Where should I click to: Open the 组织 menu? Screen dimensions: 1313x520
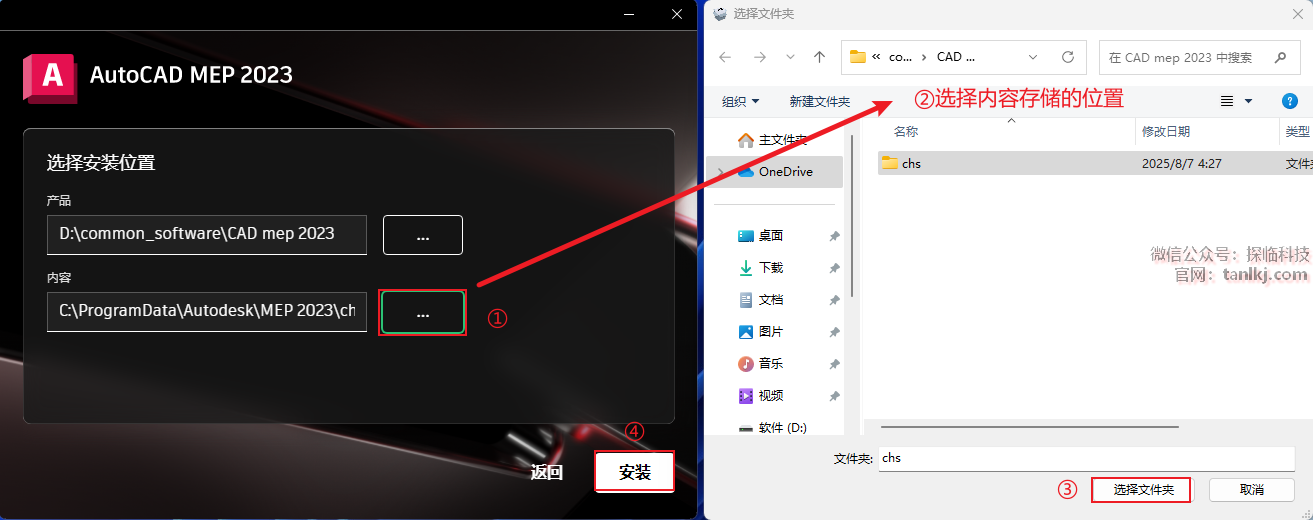[741, 101]
